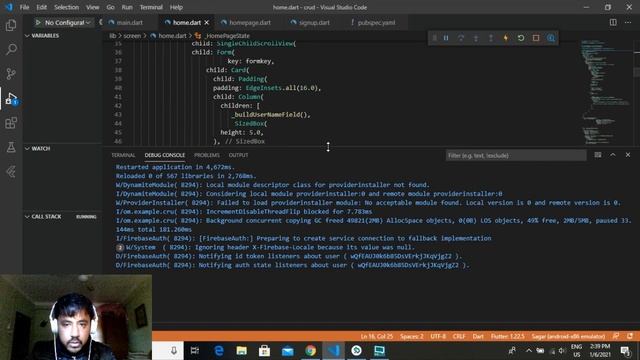Open the Edit menu
640x360 pixels.
pyautogui.click(x=42, y=7)
